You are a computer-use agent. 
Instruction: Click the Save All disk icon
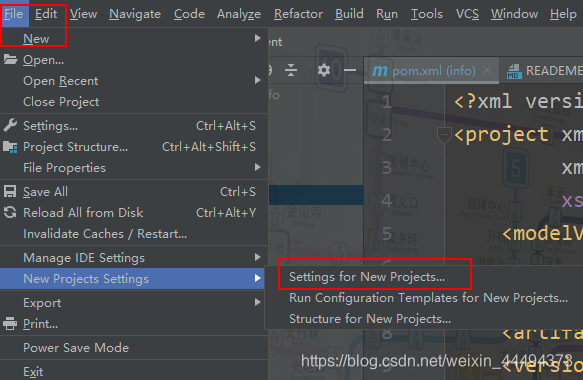10,191
